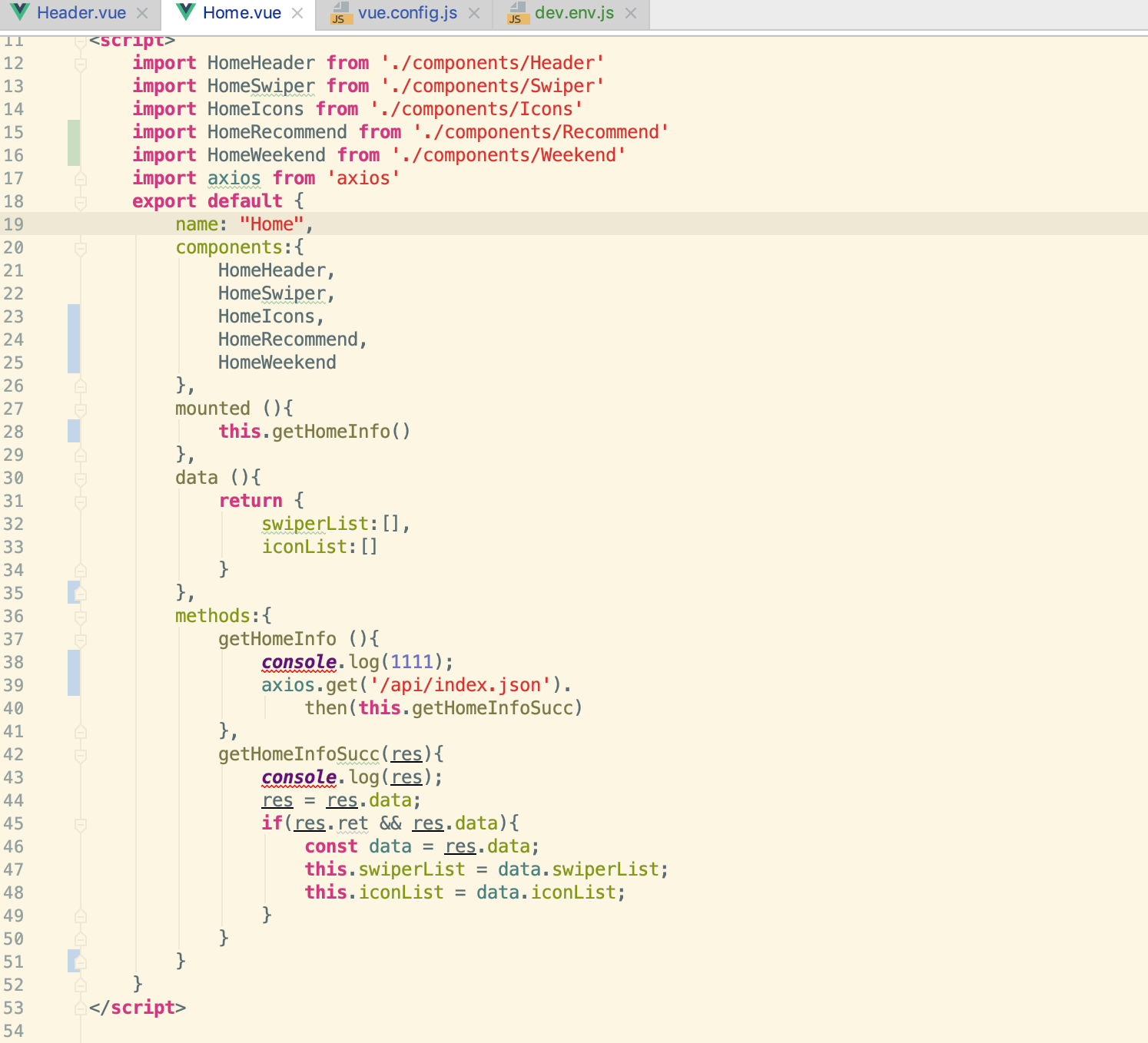
Task: Collapse the return block fold at line 31
Action: pyautogui.click(x=81, y=502)
